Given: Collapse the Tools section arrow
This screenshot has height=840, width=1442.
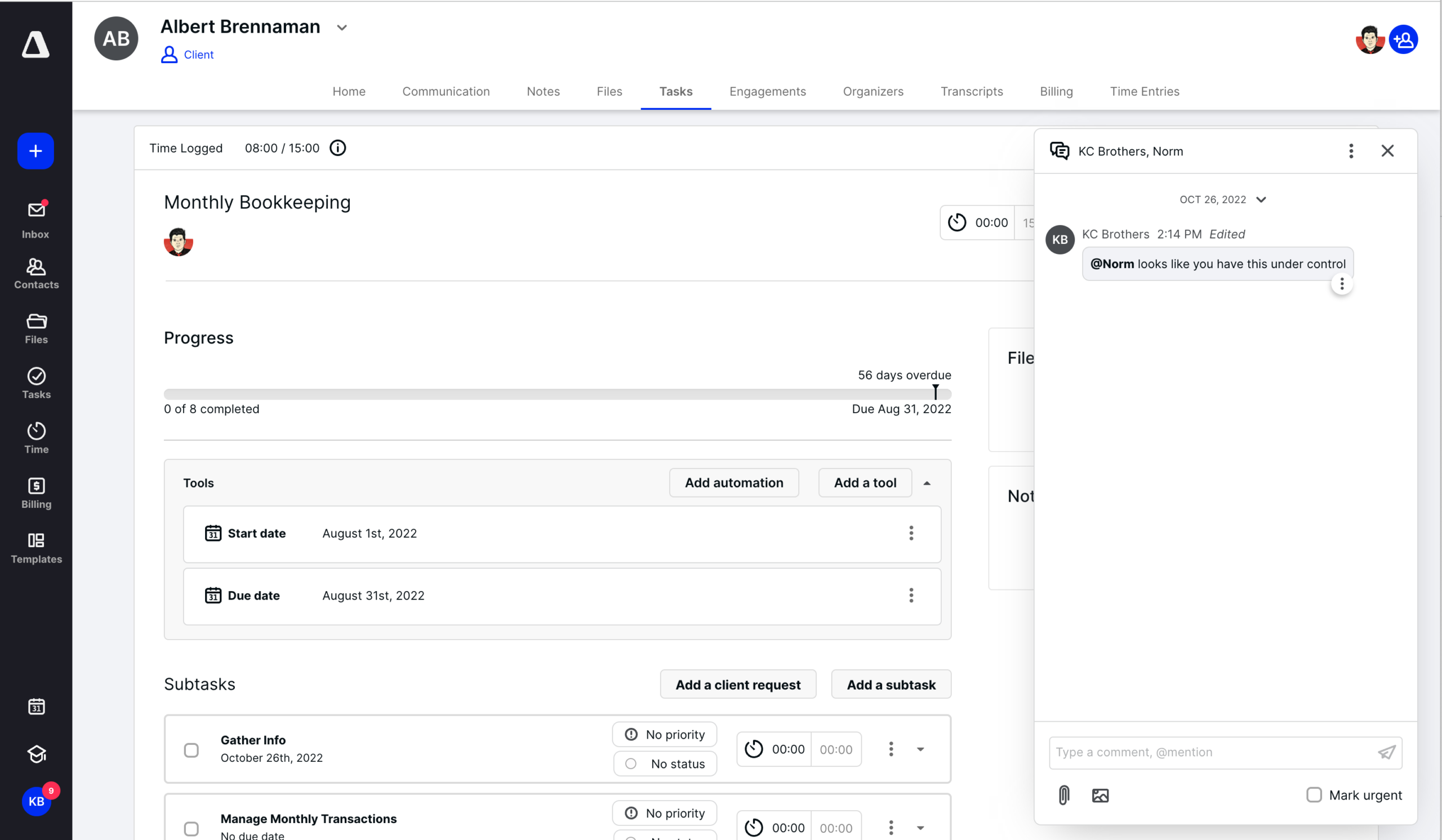Looking at the screenshot, I should pyautogui.click(x=927, y=483).
